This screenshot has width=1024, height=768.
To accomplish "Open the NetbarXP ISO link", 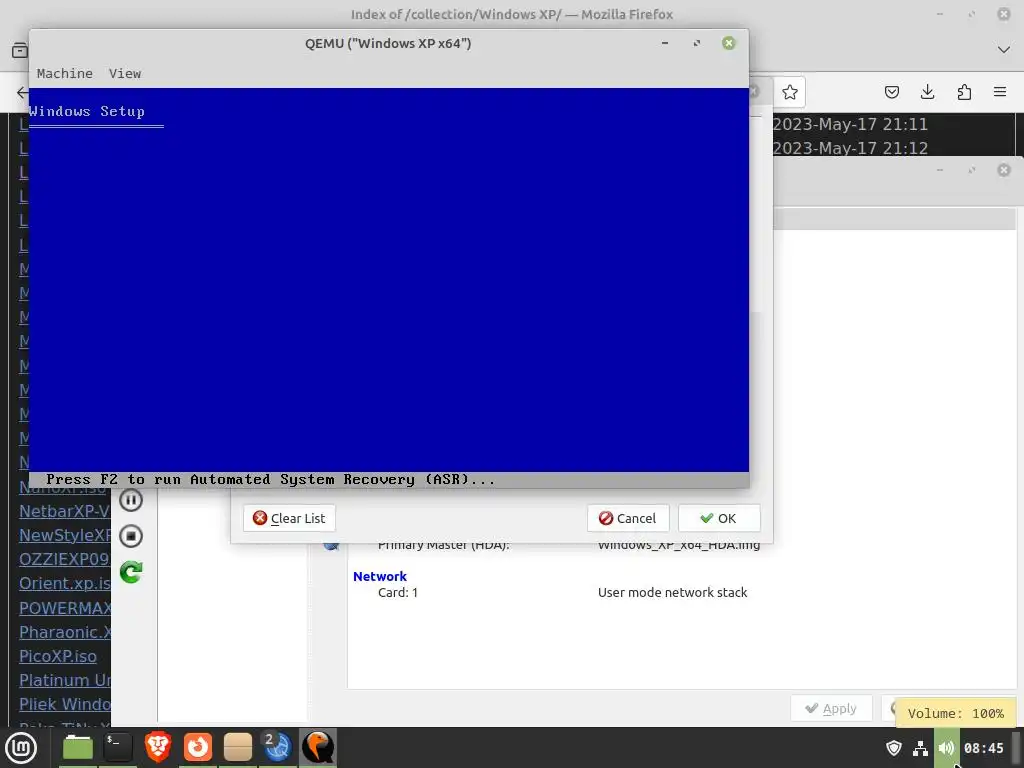I will (64, 511).
